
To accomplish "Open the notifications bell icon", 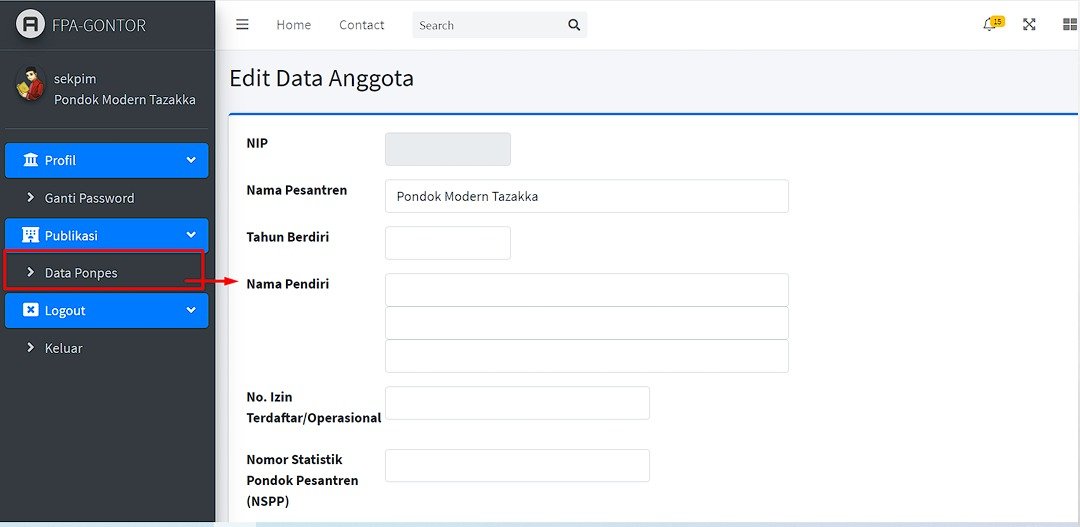I will click(990, 25).
